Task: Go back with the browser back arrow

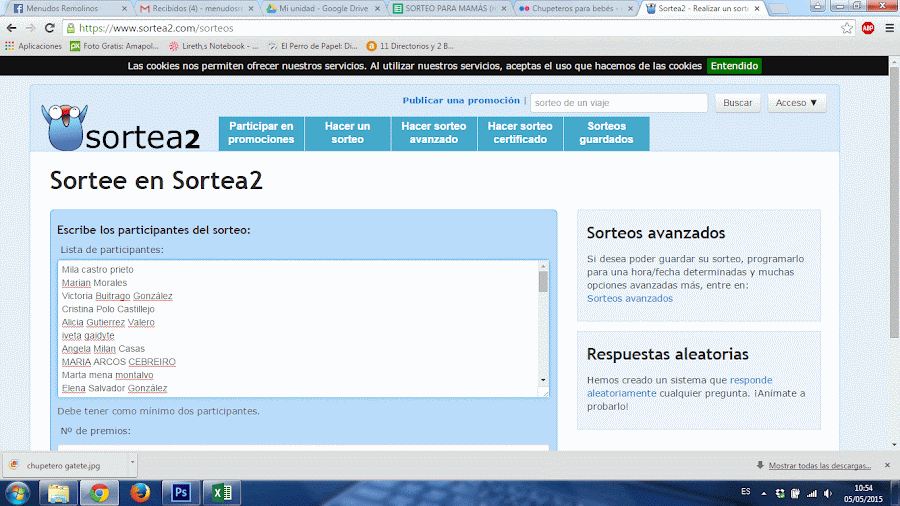Action: coord(11,28)
